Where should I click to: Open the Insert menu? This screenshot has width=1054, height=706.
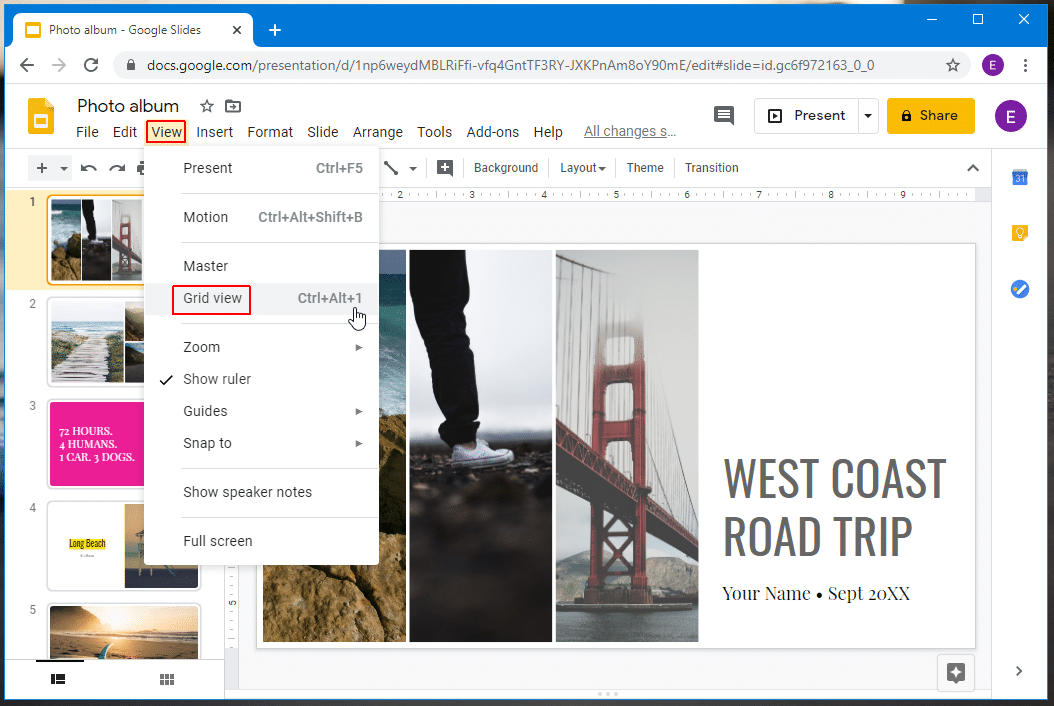point(214,132)
